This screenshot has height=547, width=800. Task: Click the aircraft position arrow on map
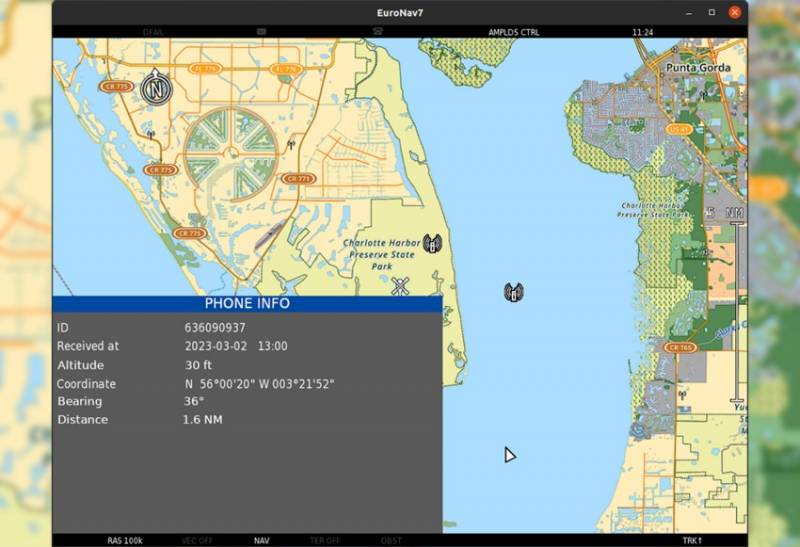point(509,455)
